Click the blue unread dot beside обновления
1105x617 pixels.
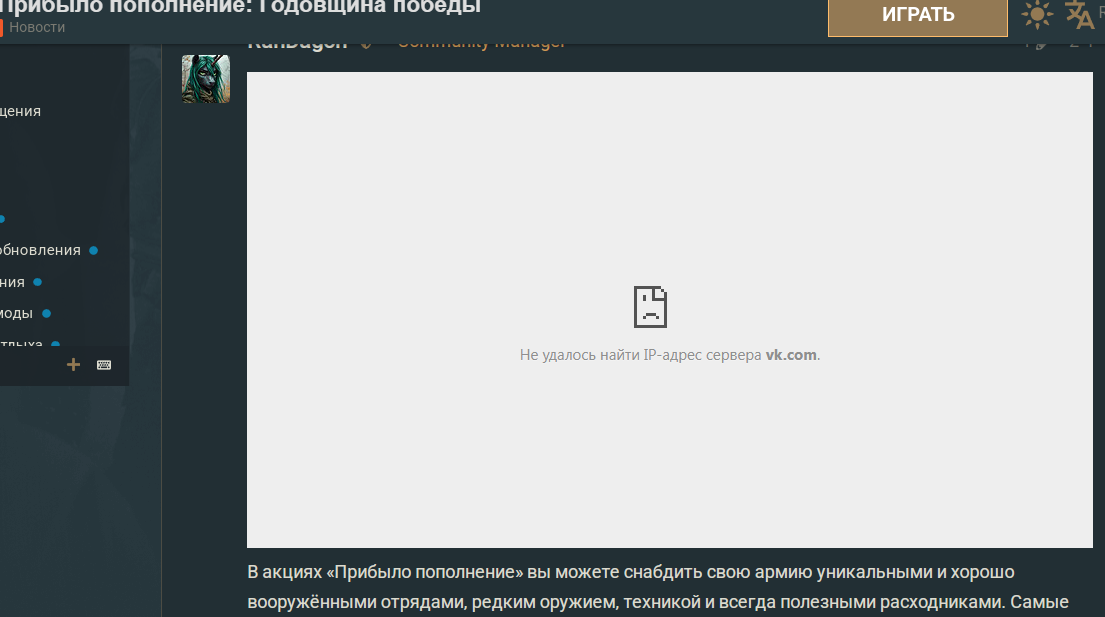click(93, 250)
